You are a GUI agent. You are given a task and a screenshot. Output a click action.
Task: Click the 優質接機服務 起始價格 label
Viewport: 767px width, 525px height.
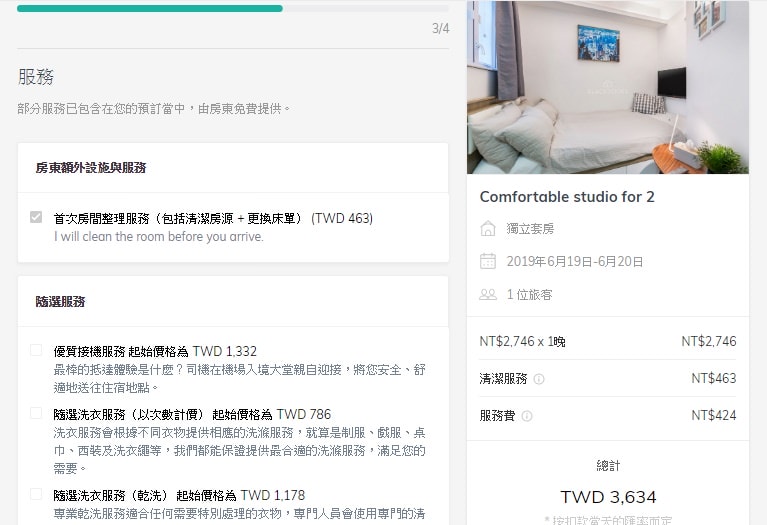pyautogui.click(x=155, y=351)
